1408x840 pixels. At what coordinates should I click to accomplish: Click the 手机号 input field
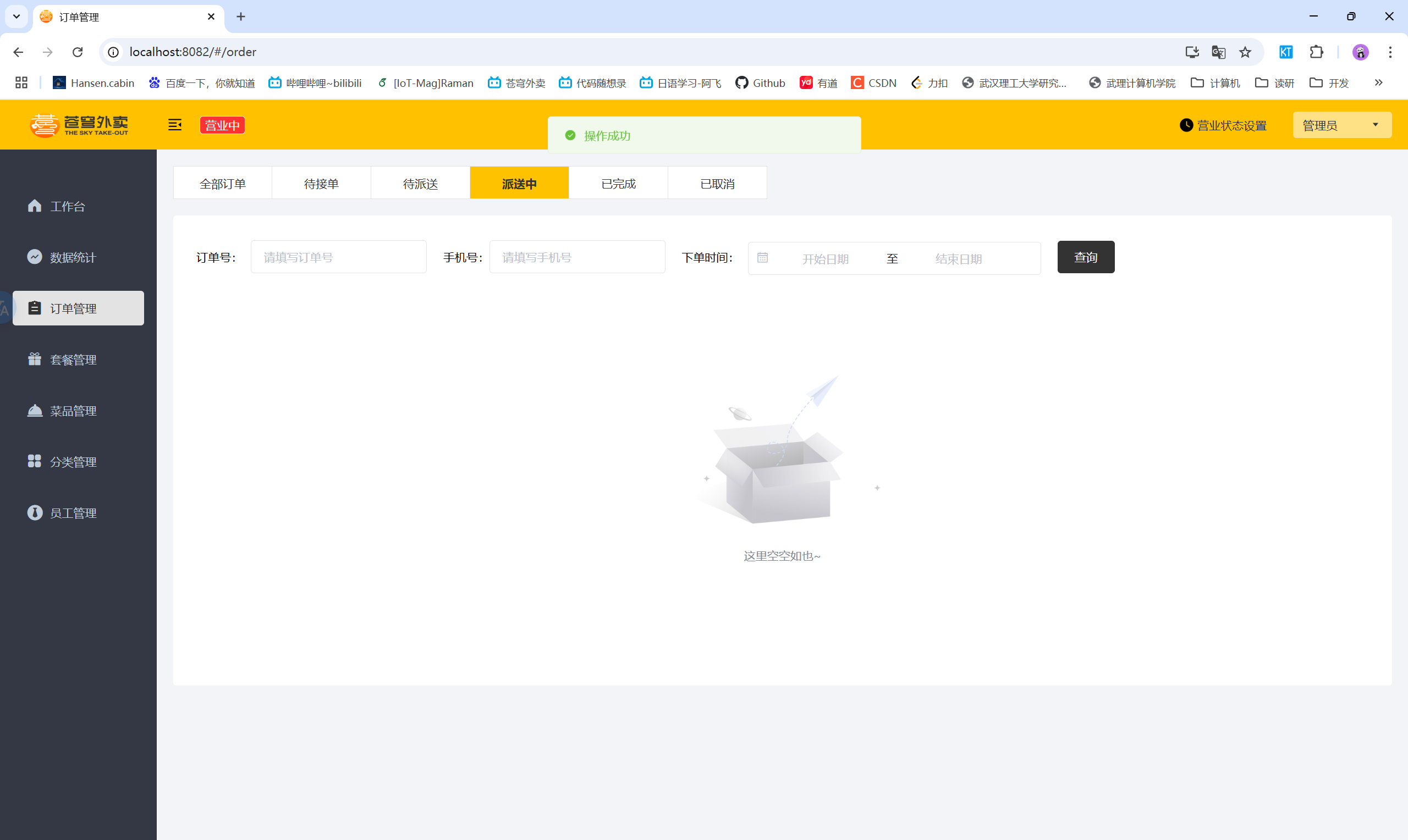(577, 257)
